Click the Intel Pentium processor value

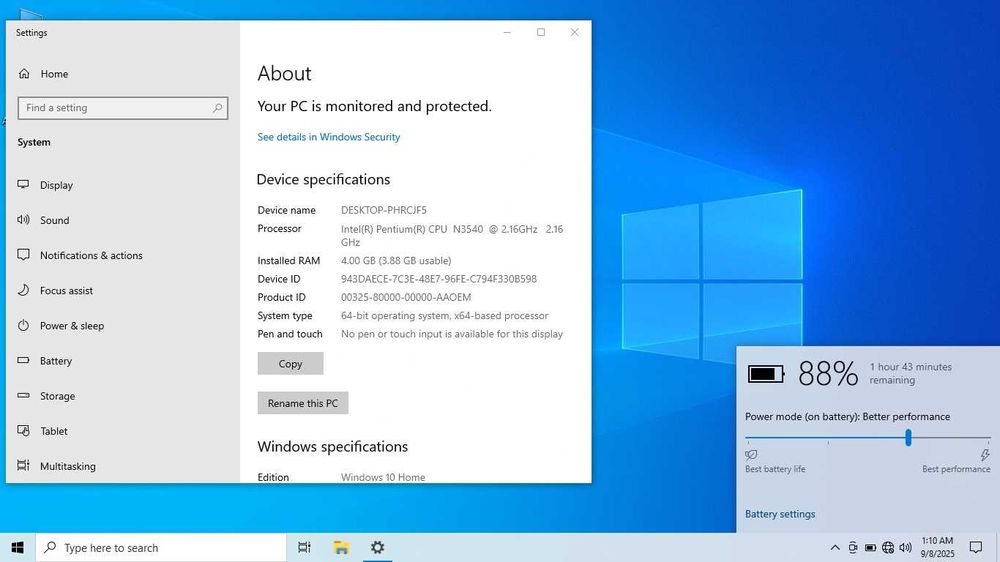(x=452, y=235)
